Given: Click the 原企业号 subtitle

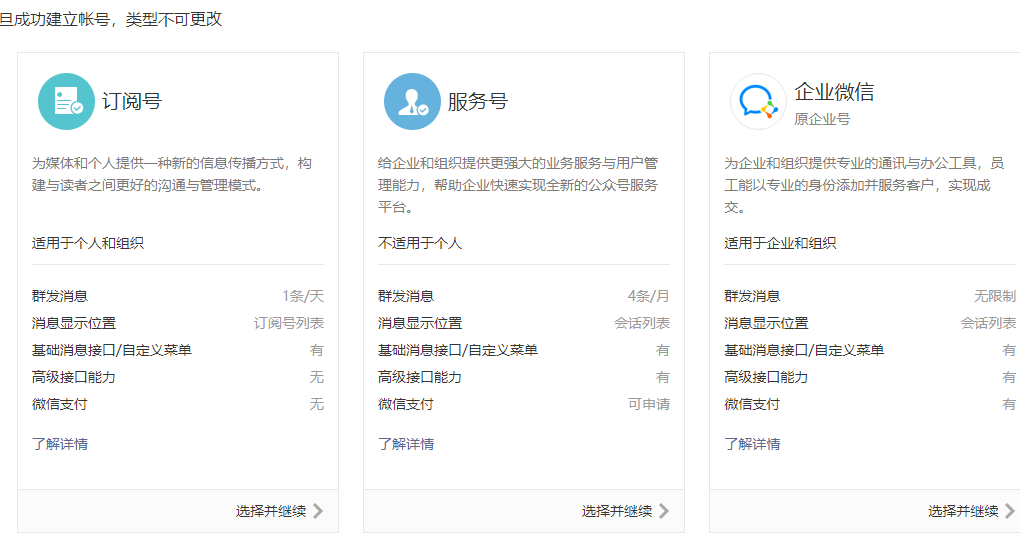Looking at the screenshot, I should [822, 119].
